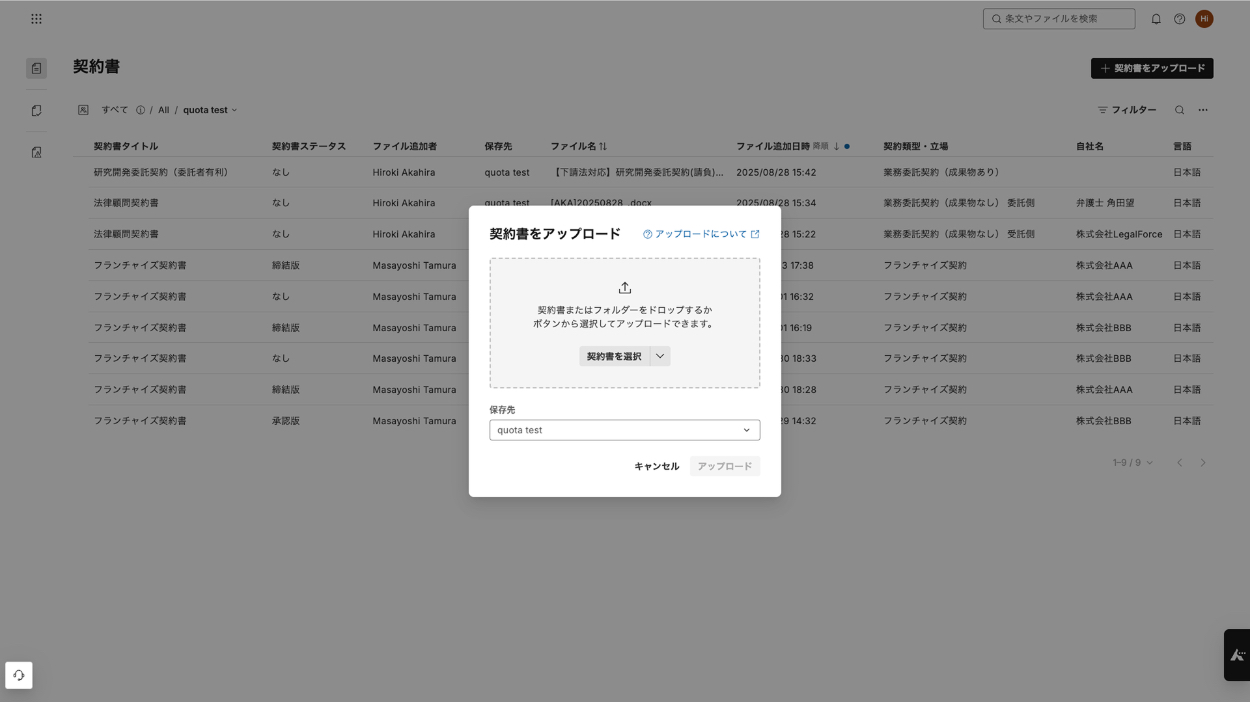The image size is (1250, 702).
Task: Open the app launcher grid icon
Action: click(36, 19)
